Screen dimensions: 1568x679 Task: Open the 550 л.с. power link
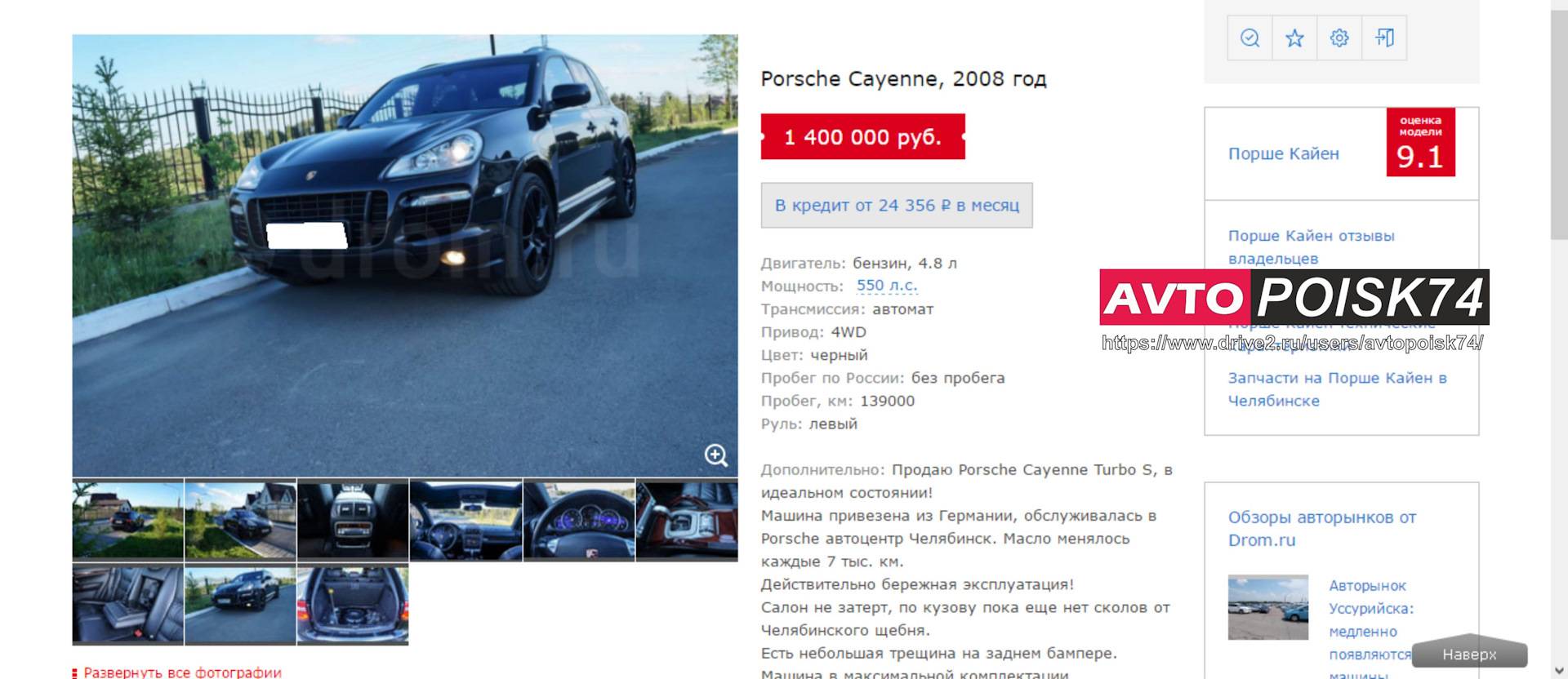pos(887,286)
